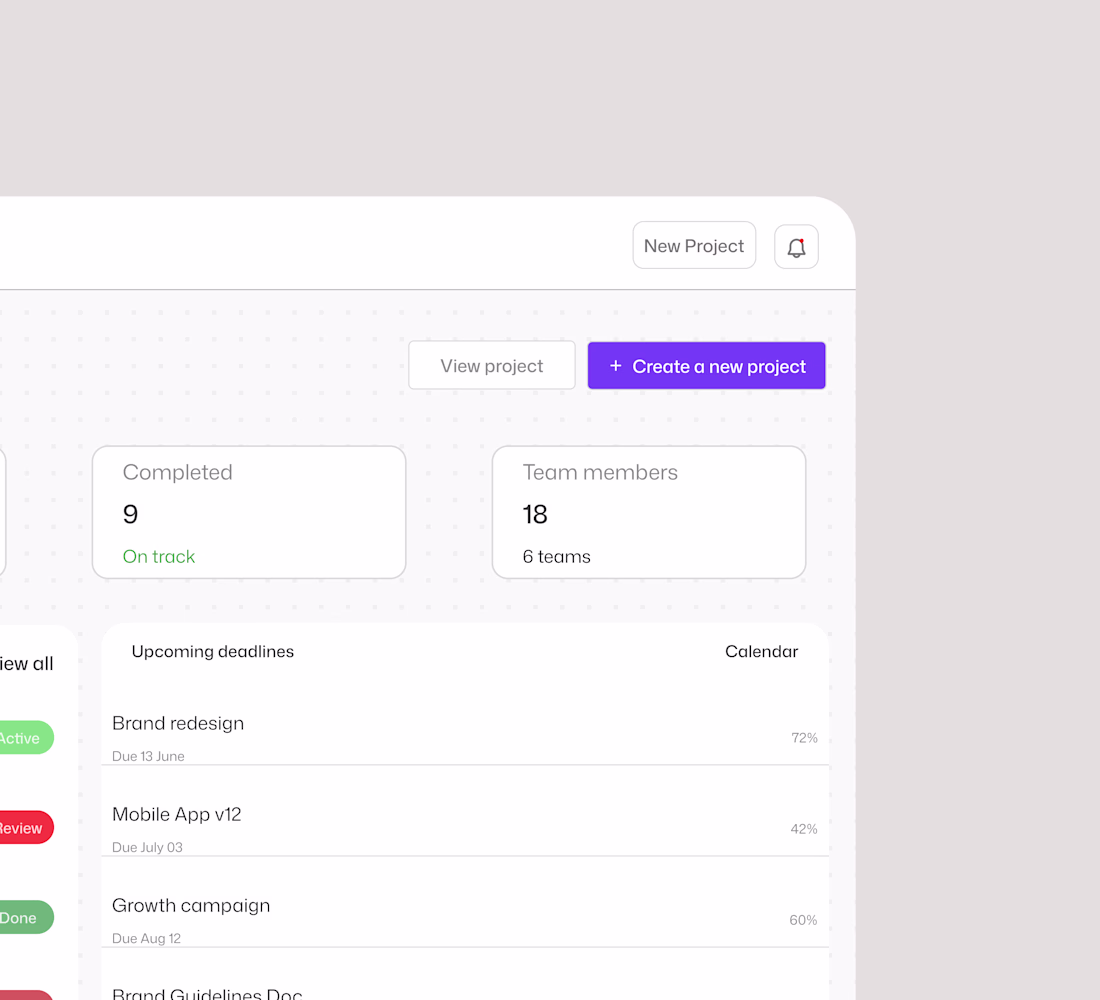Click the 60% progress value
1100x1000 pixels.
[x=803, y=920]
